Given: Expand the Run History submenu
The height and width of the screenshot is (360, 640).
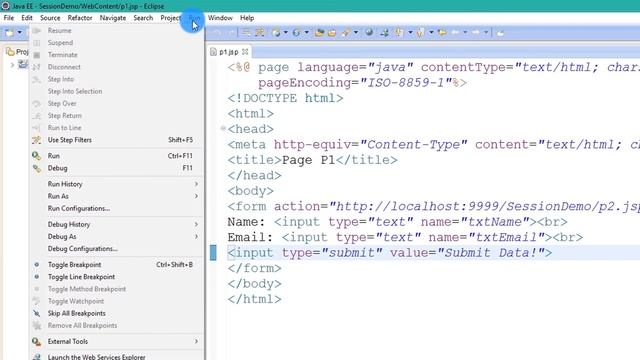Looking at the screenshot, I should pyautogui.click(x=117, y=184).
